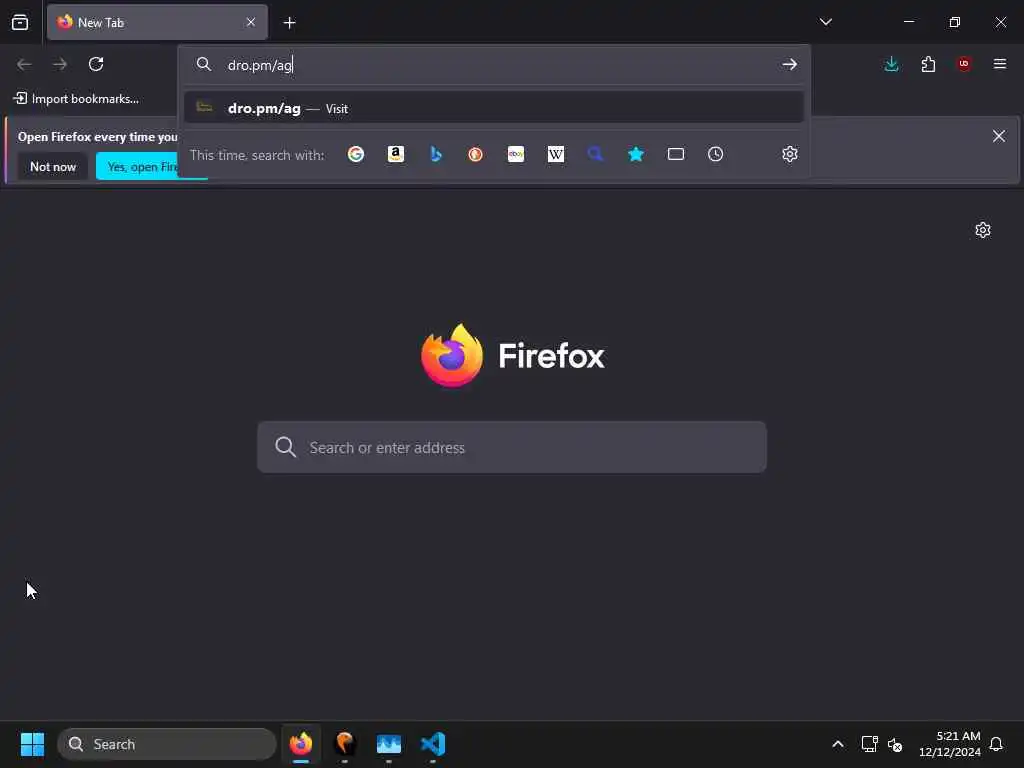Search in Bookmarks star icon
The image size is (1024, 768).
(x=635, y=154)
